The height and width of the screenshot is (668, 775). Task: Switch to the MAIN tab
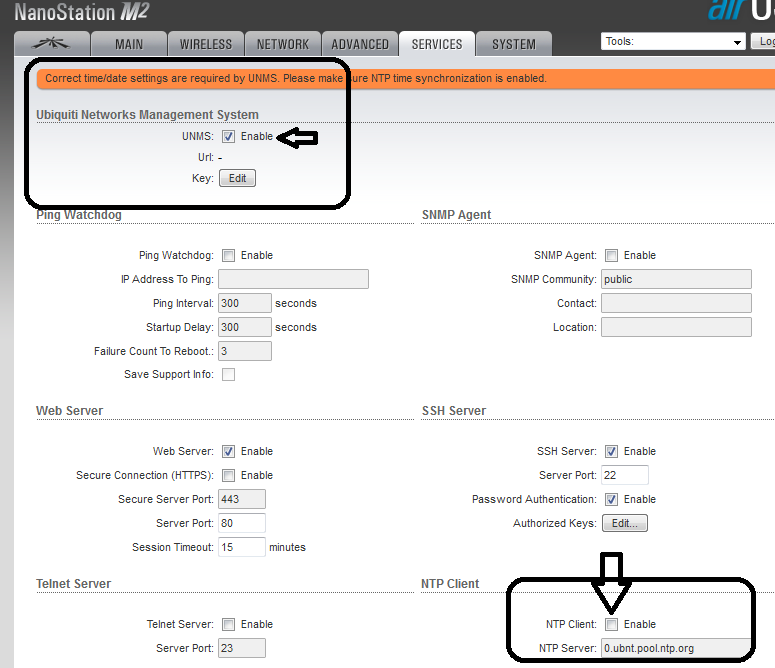(x=129, y=44)
